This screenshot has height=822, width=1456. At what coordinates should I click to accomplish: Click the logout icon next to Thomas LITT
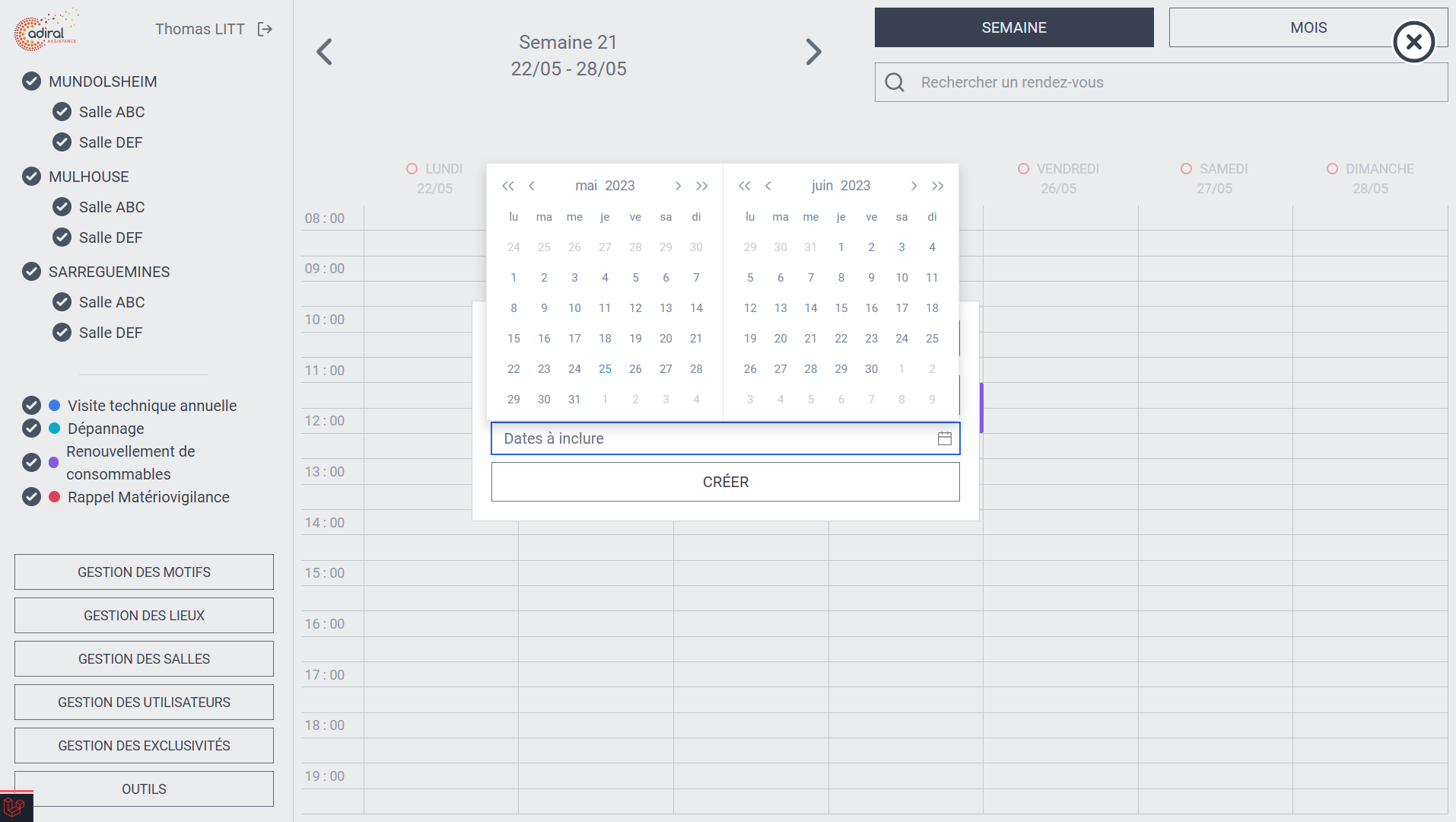click(x=265, y=29)
